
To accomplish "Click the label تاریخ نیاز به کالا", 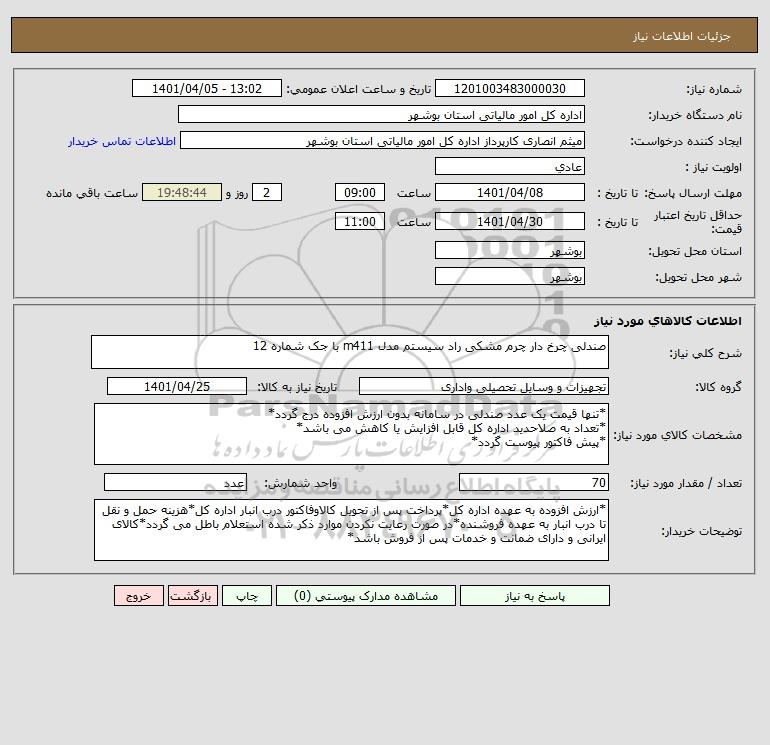I will 297,387.
